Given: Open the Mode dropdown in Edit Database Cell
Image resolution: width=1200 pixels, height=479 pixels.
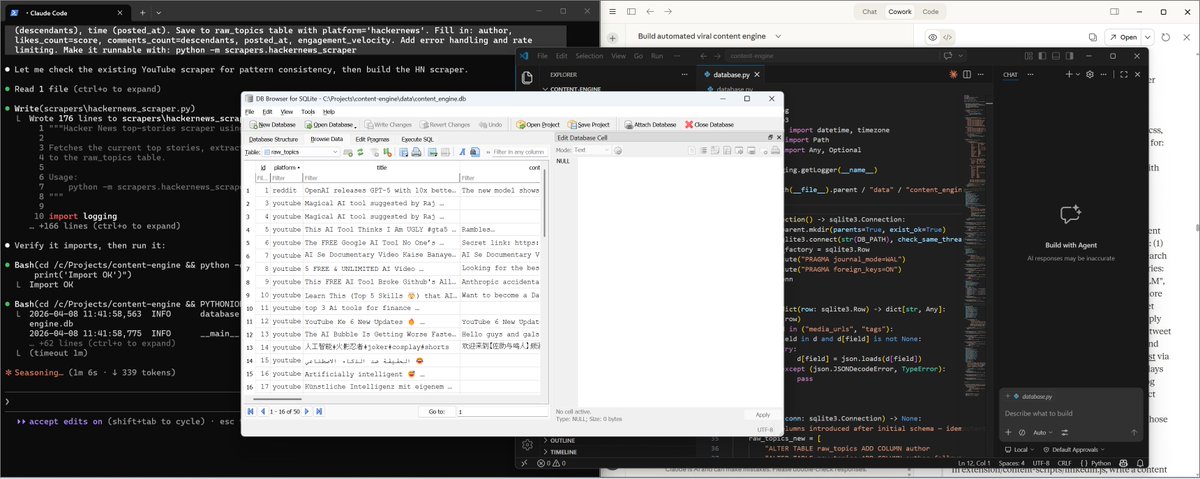Looking at the screenshot, I should 594,150.
